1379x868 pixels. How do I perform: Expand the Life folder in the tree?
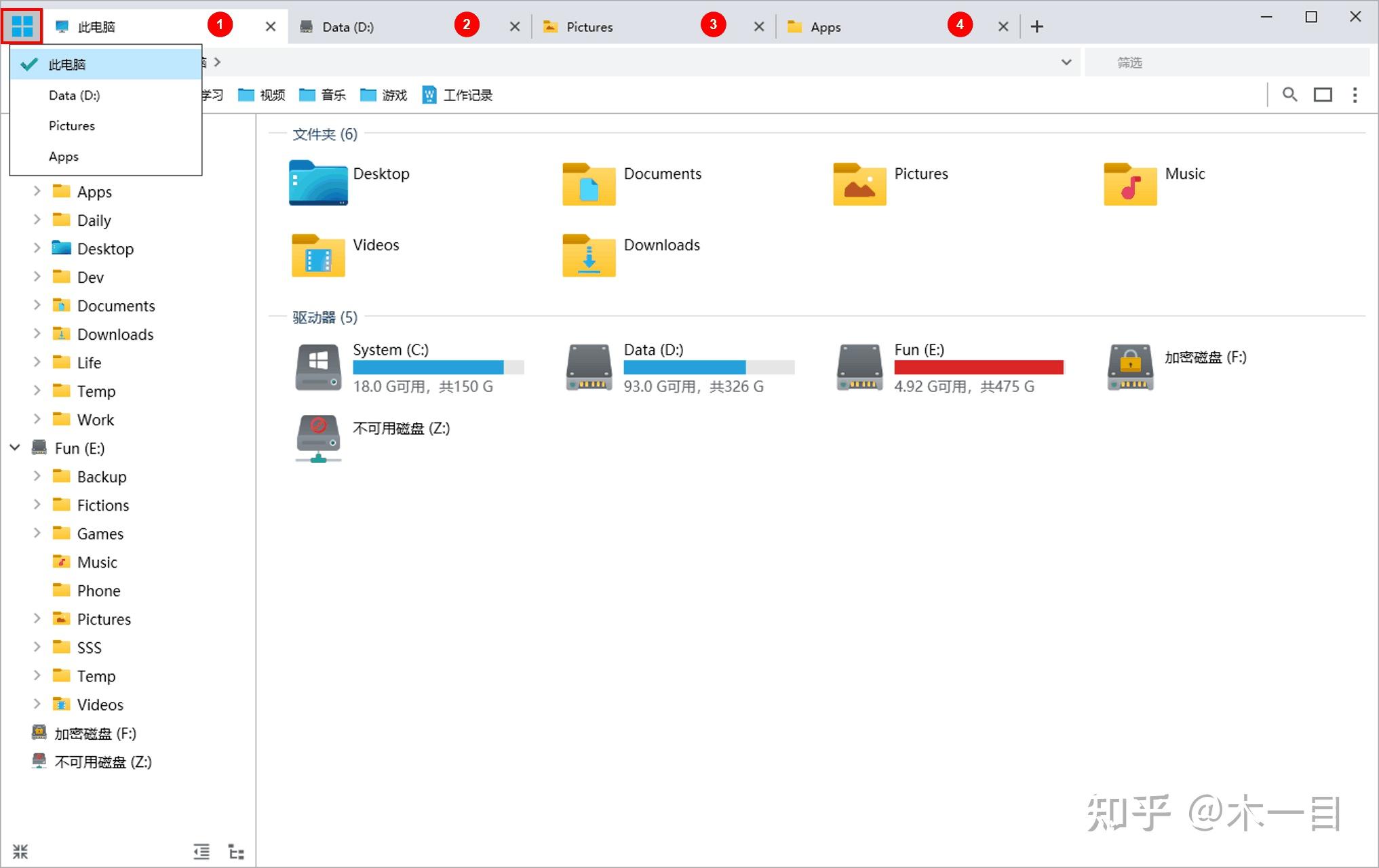click(x=37, y=362)
